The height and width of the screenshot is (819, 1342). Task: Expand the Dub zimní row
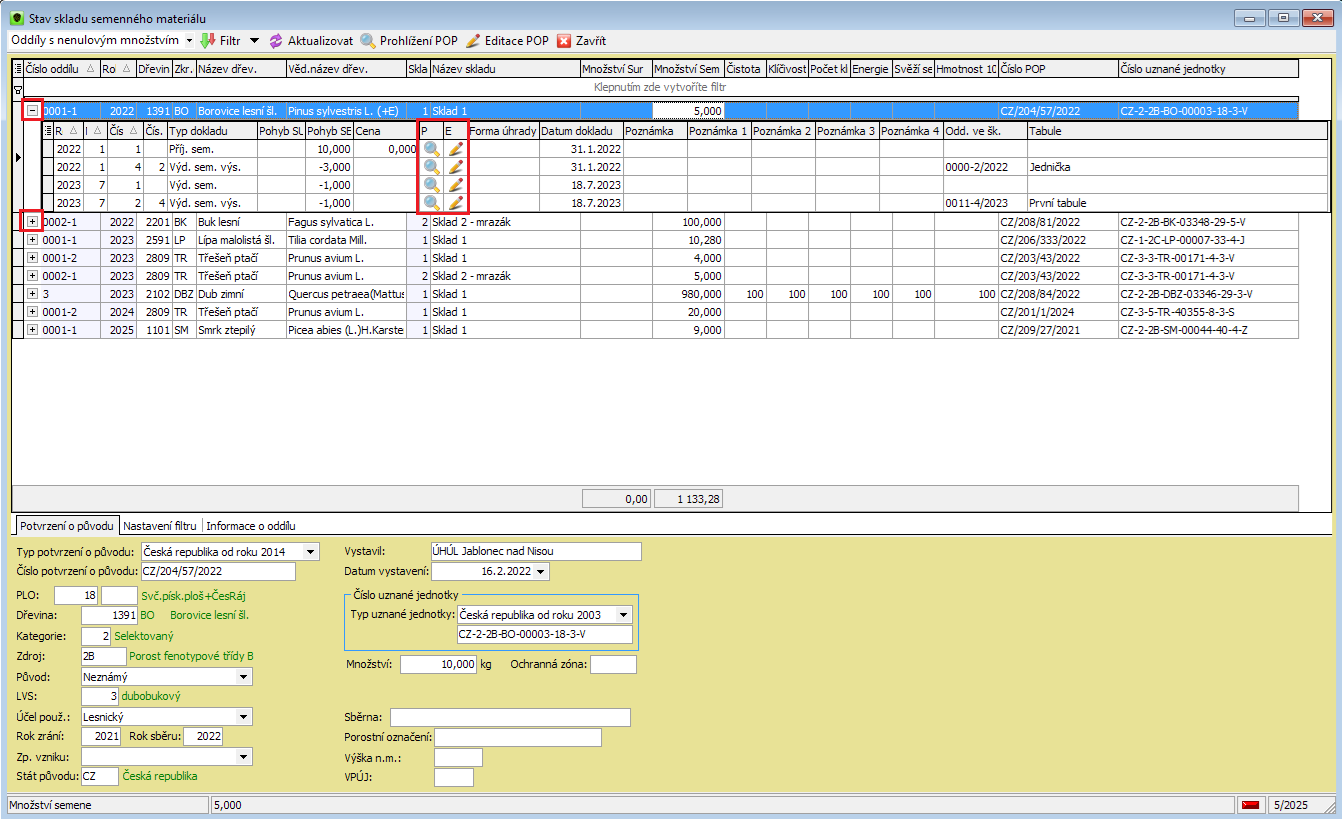pos(33,294)
